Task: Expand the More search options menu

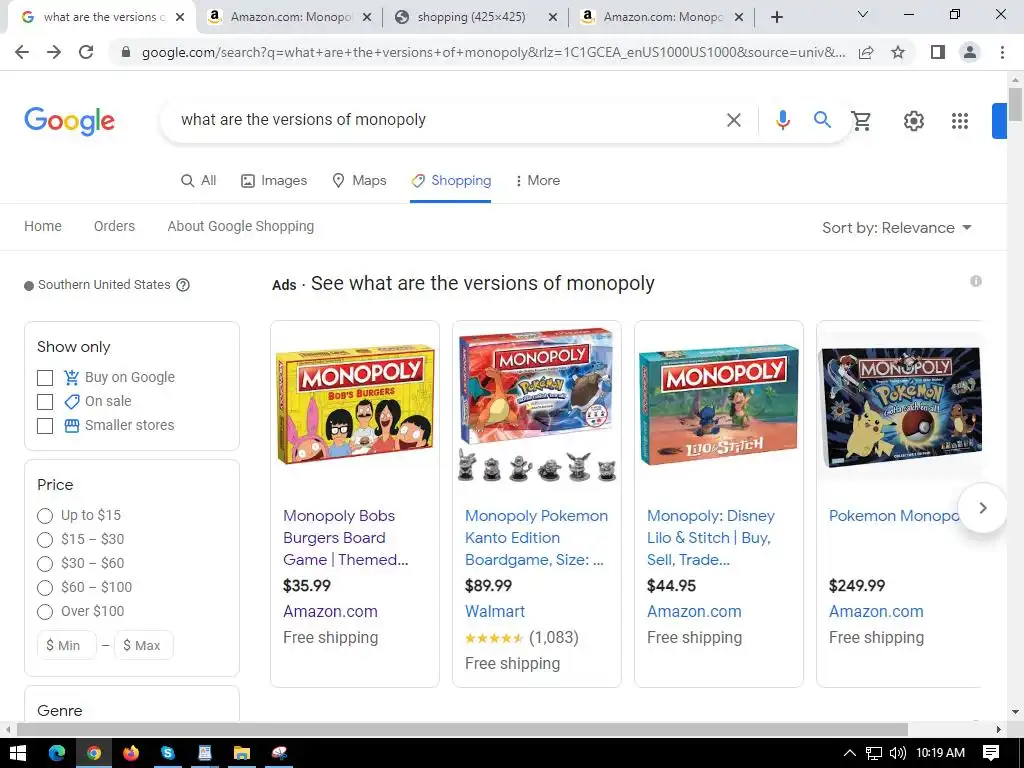Action: pyautogui.click(x=537, y=181)
